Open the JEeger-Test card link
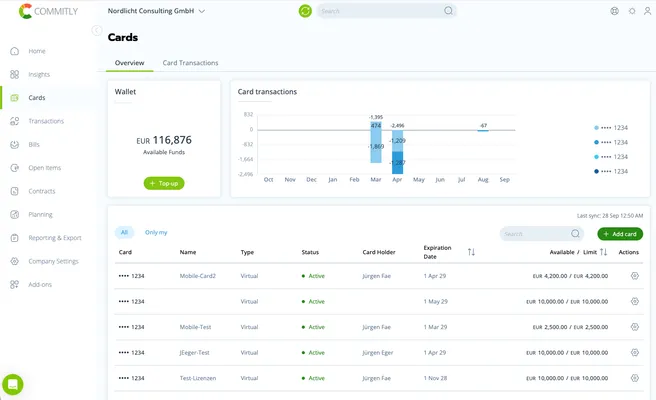656x400 pixels. coord(195,352)
